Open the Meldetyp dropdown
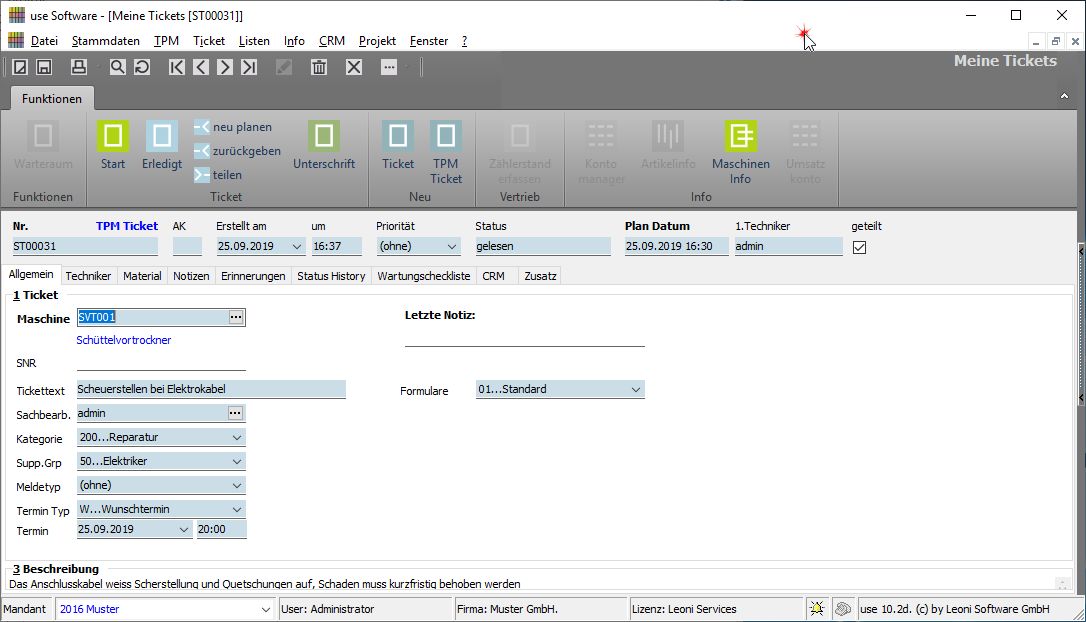The image size is (1086, 622). pyautogui.click(x=237, y=486)
